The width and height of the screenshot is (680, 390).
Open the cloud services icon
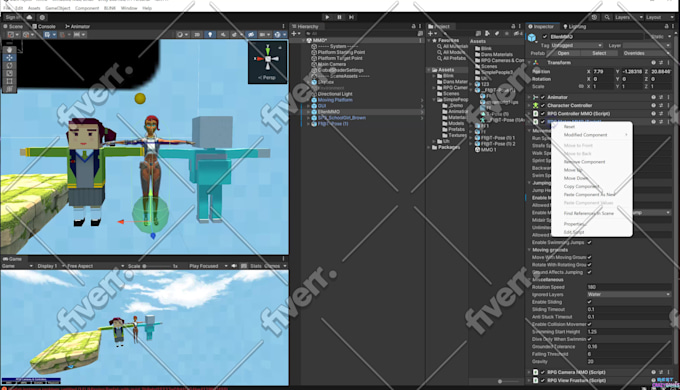point(29,17)
